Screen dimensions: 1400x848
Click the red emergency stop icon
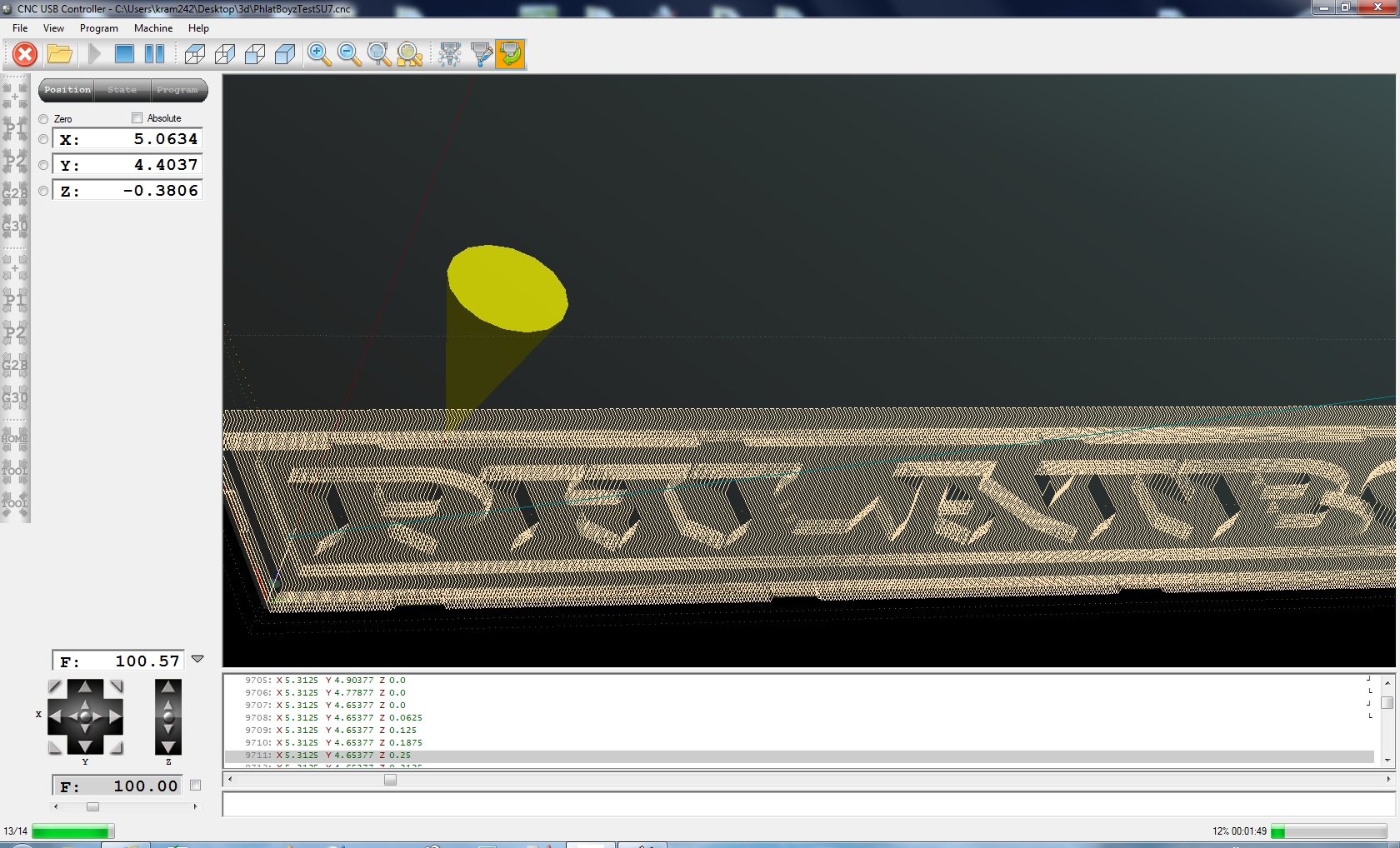[25, 55]
